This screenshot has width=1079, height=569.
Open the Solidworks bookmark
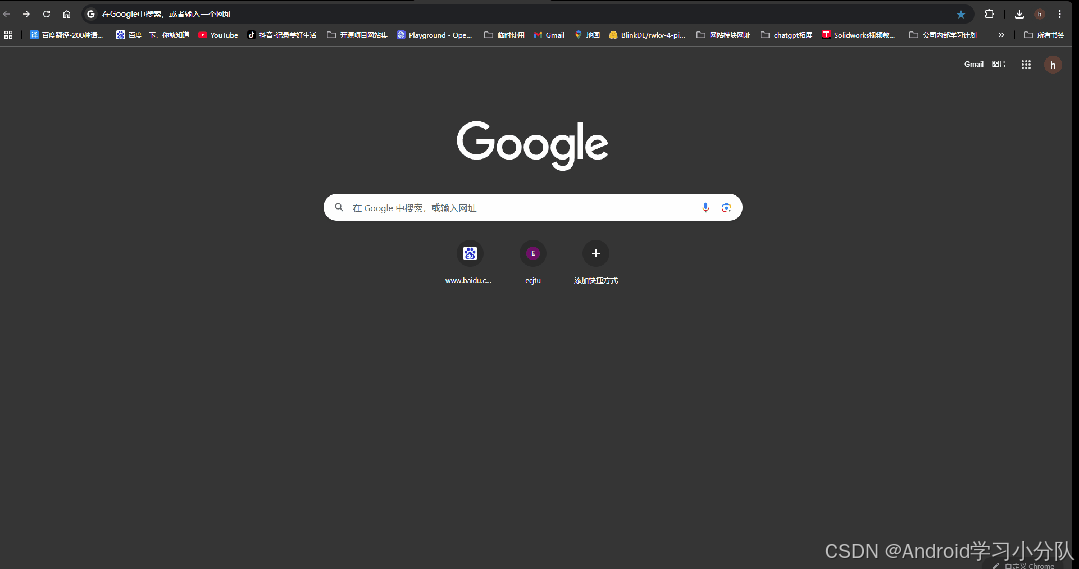858,34
